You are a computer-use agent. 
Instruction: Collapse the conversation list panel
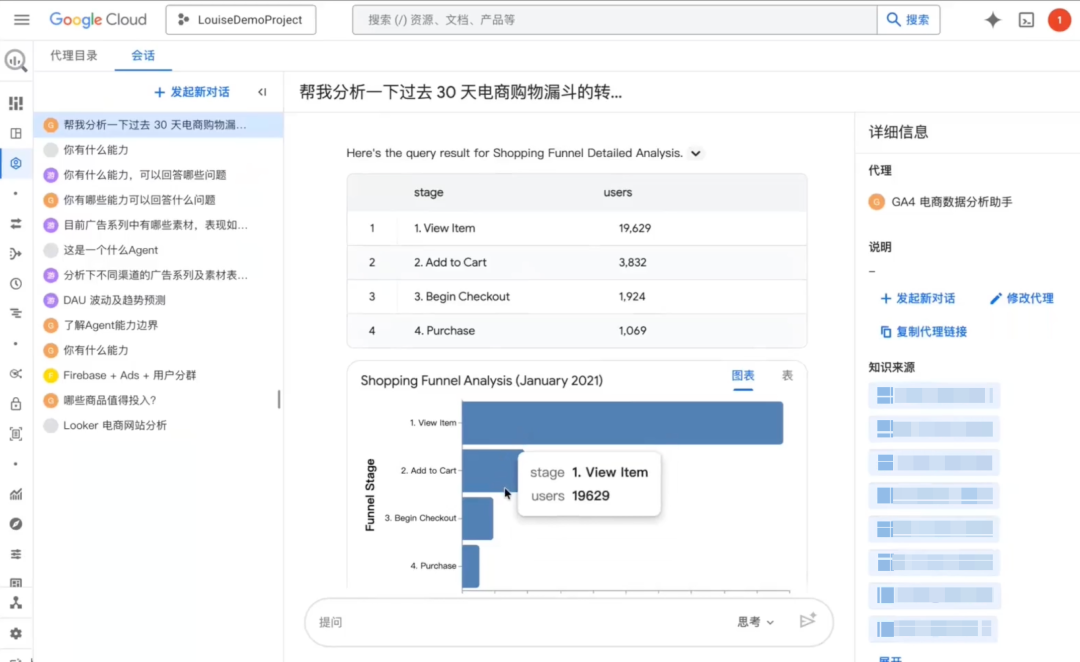click(262, 92)
